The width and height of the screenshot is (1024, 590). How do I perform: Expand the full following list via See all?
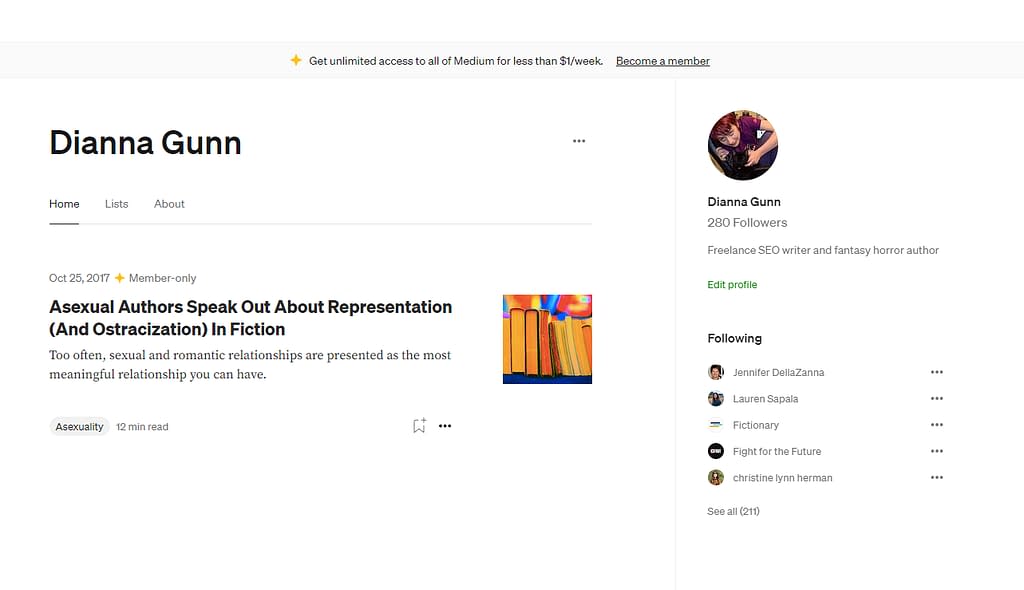click(x=733, y=511)
